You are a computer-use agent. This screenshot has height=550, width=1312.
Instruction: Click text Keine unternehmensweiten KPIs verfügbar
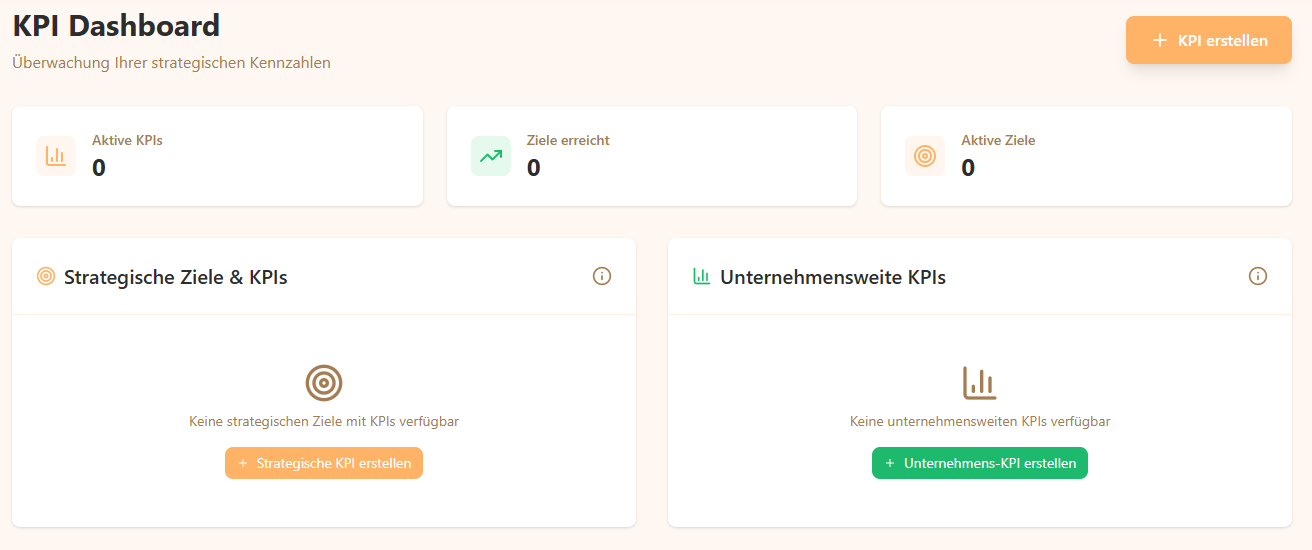coord(980,422)
